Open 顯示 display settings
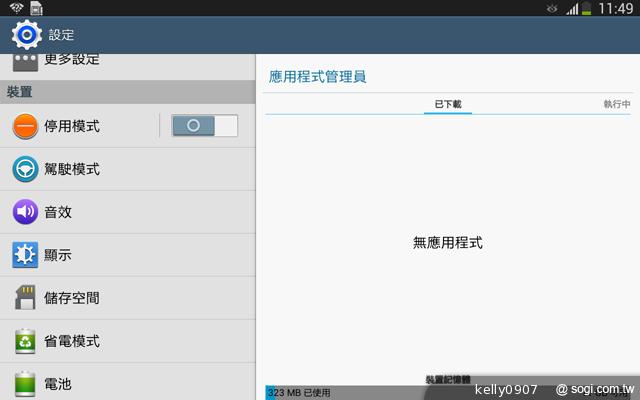The image size is (640, 400). [x=128, y=255]
